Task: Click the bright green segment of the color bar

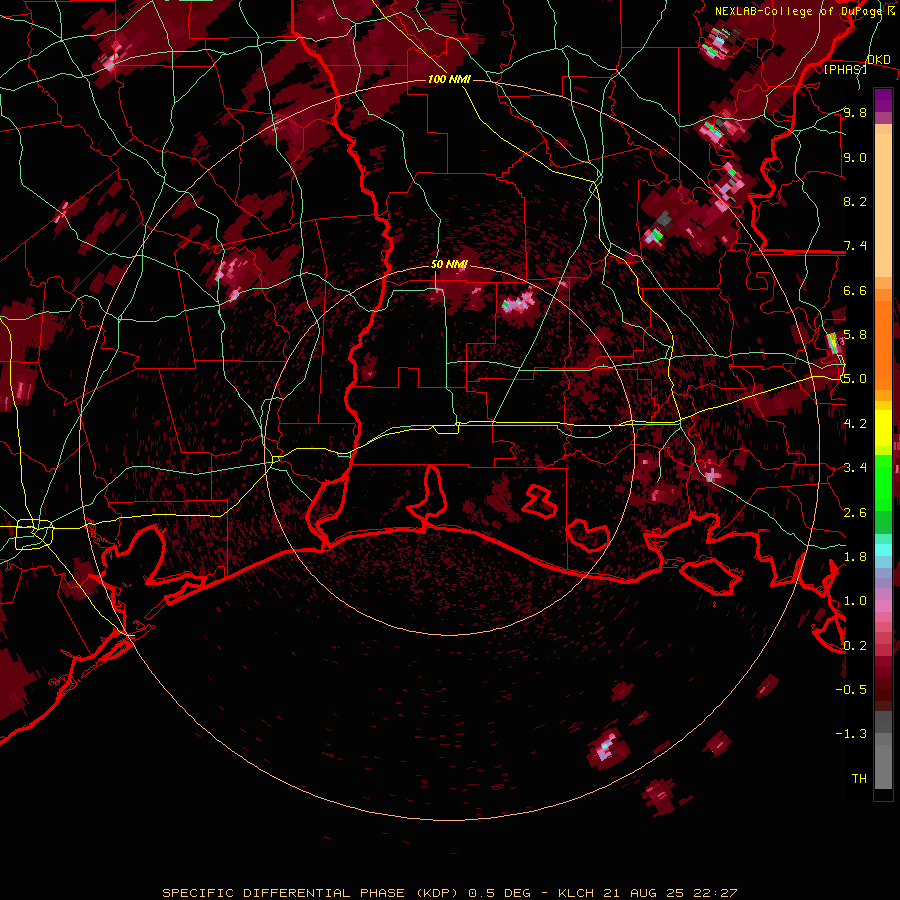Action: (x=883, y=482)
